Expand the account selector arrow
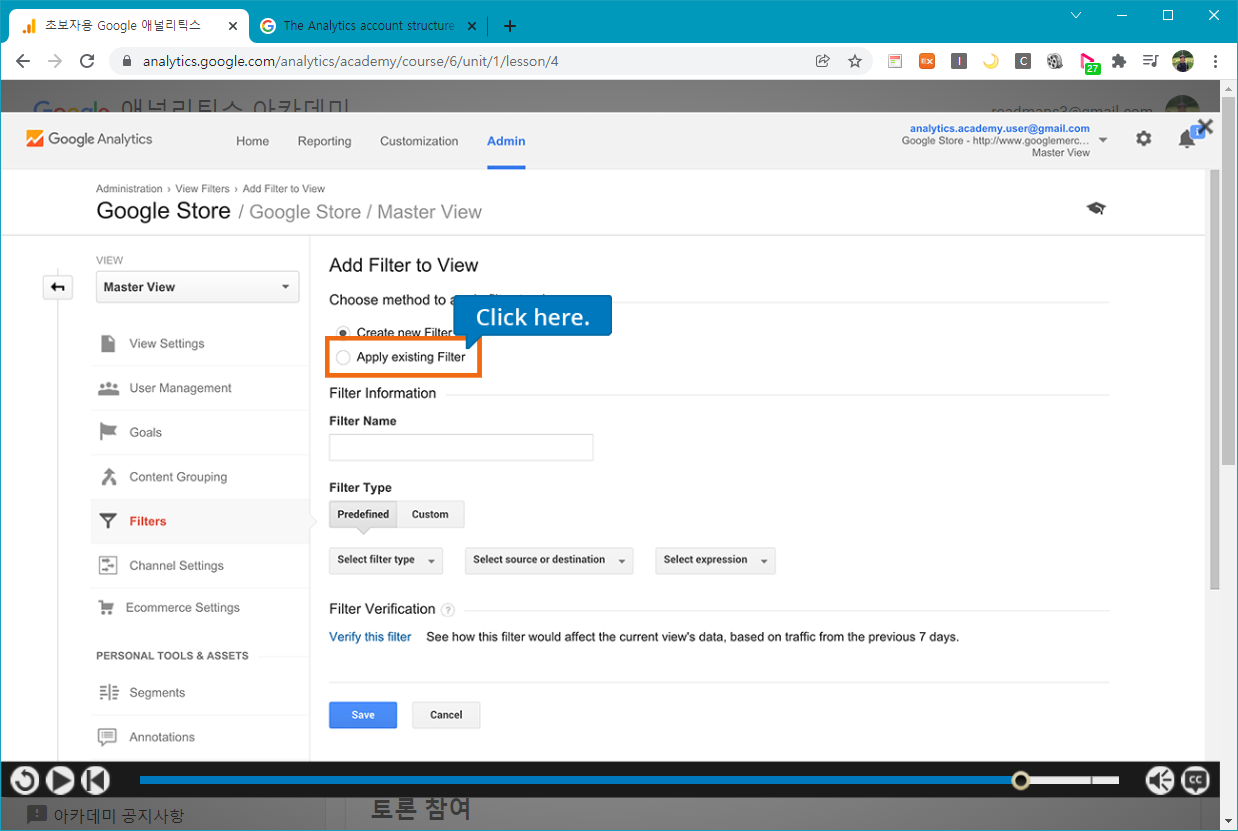Image resolution: width=1238 pixels, height=831 pixels. point(1103,140)
